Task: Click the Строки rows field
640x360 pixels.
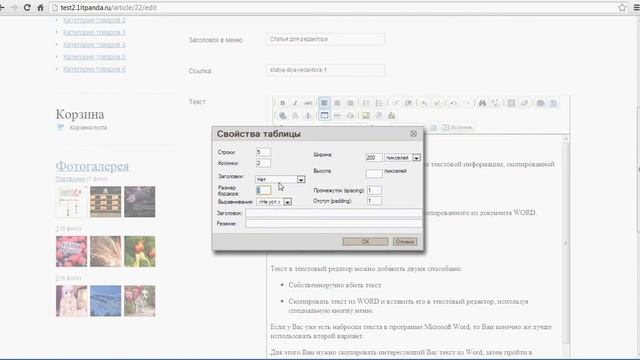Action: pyautogui.click(x=263, y=152)
